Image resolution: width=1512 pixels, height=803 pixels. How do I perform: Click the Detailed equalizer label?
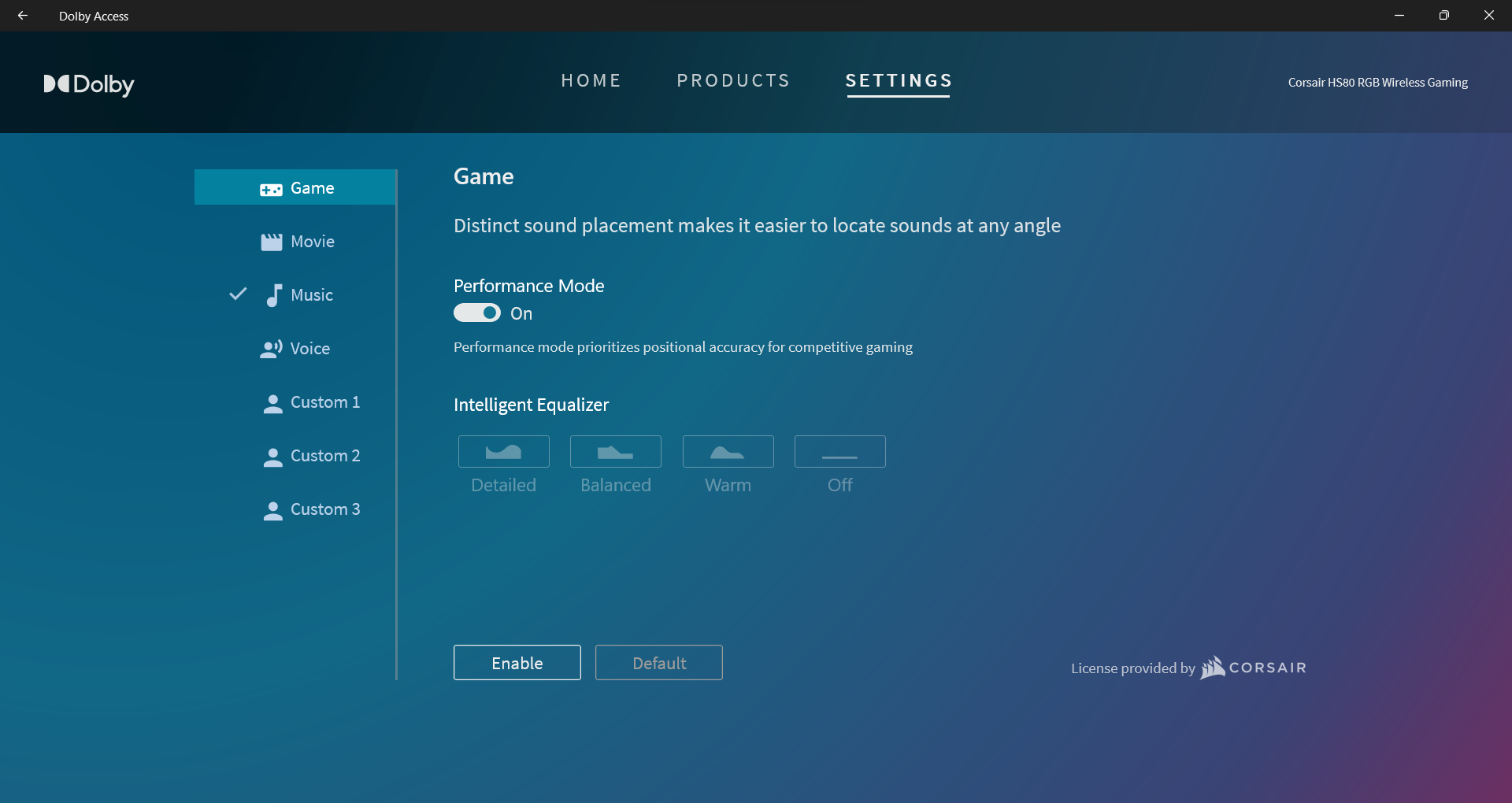click(x=504, y=485)
